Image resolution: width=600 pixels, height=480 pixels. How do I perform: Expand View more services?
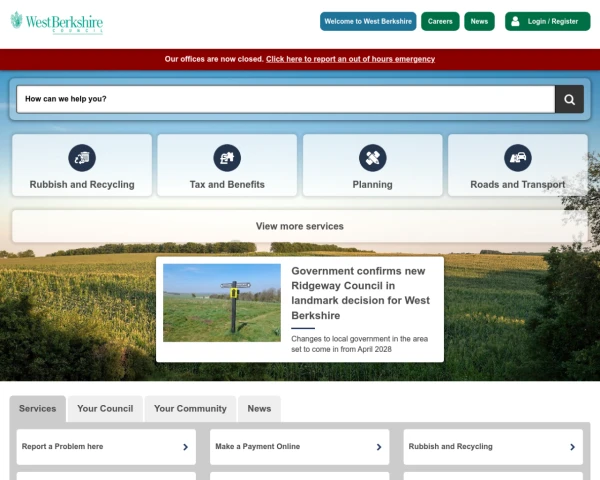click(x=300, y=226)
